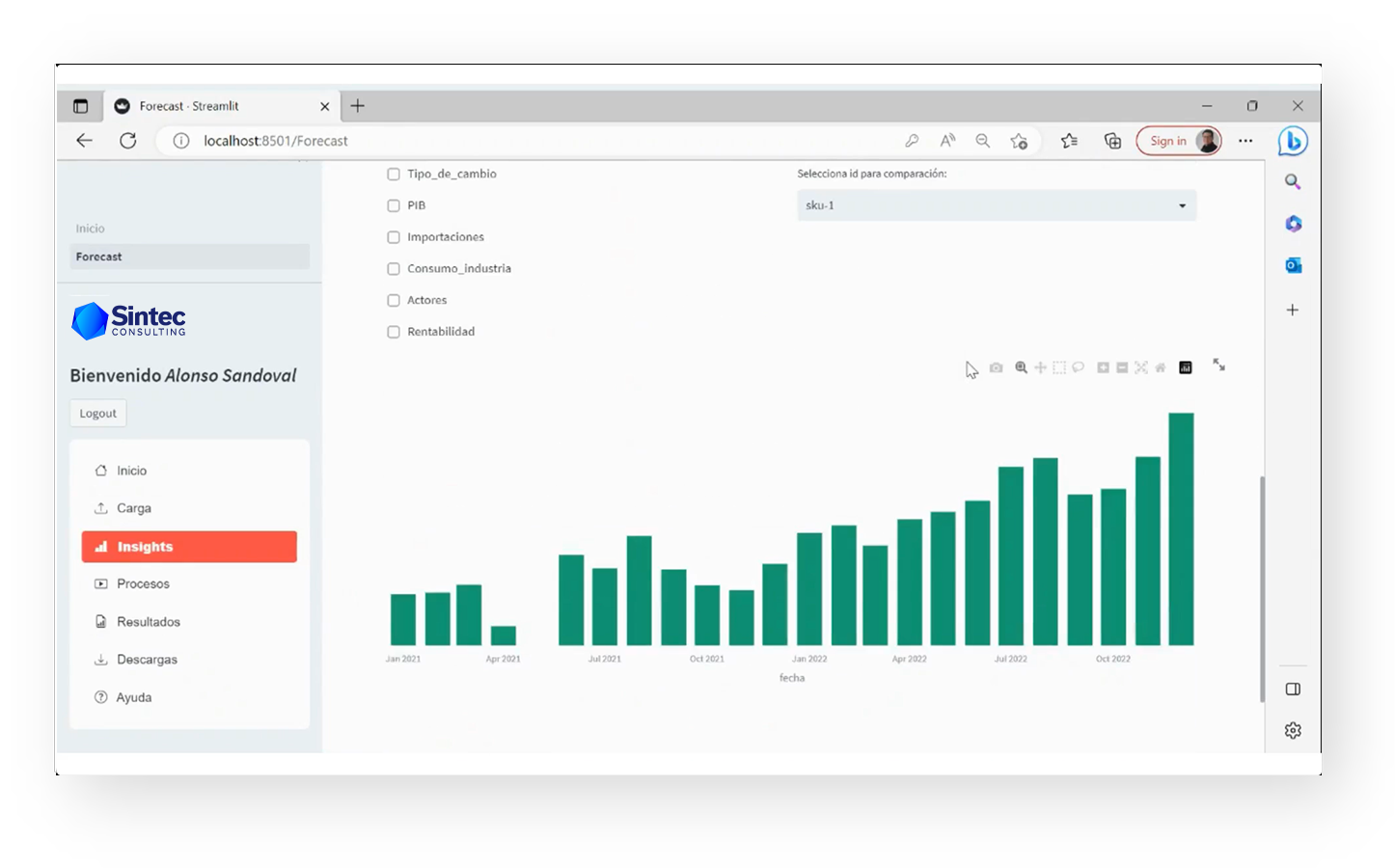Open Outlook sidebar app
This screenshot has height=868, width=1395.
coord(1293,265)
